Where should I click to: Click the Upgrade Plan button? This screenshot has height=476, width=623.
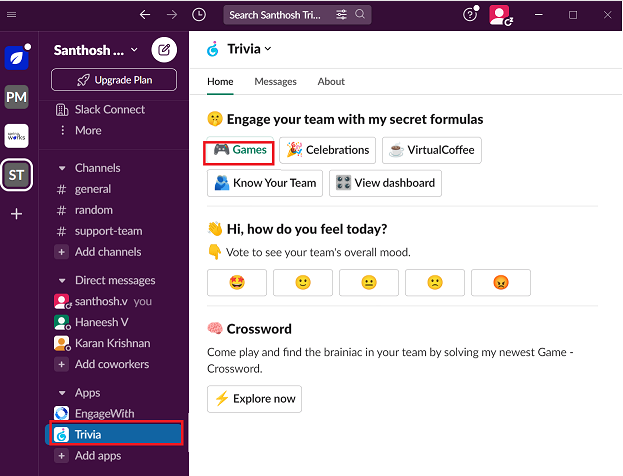pyautogui.click(x=114, y=80)
